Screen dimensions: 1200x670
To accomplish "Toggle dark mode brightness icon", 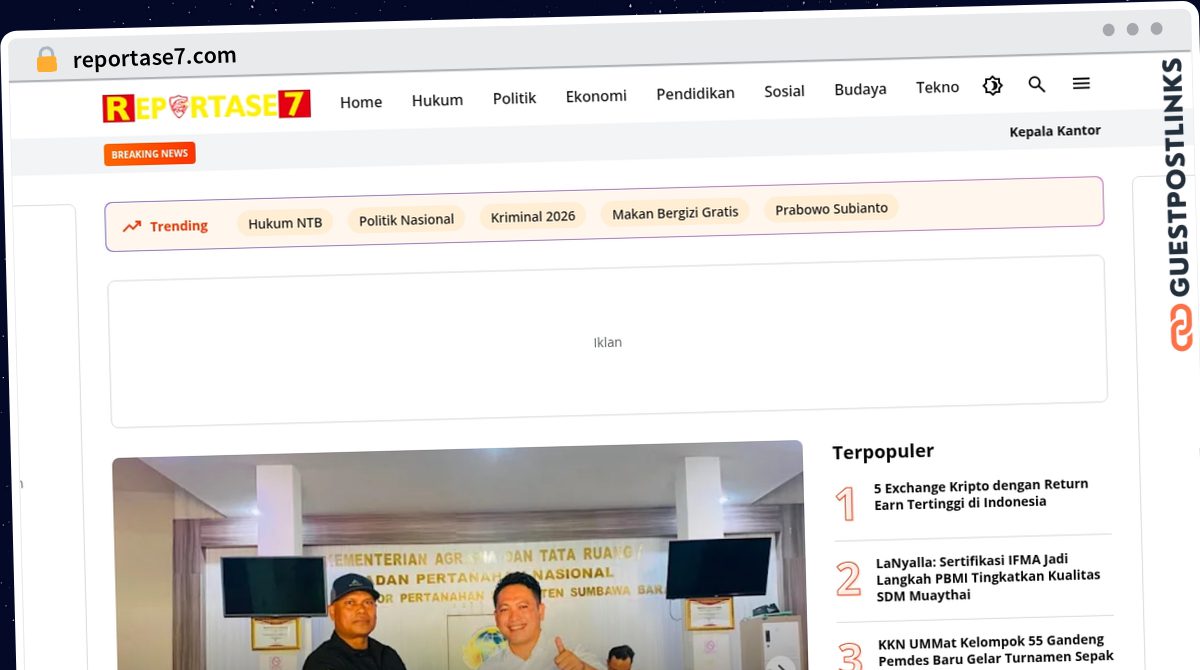I will [992, 86].
